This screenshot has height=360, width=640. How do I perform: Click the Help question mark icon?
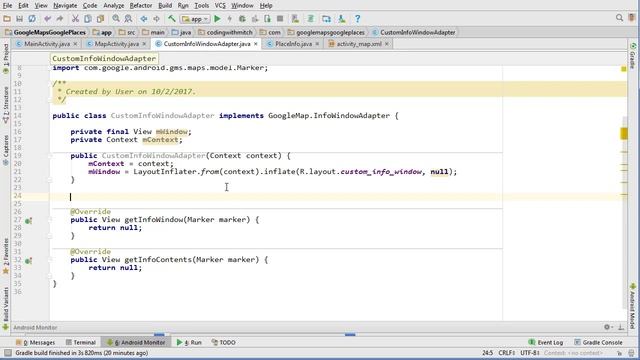click(358, 19)
